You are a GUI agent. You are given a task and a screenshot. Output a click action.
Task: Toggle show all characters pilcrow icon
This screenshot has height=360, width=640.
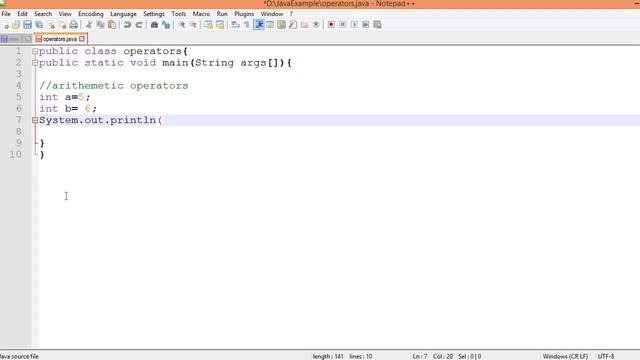[x=247, y=25]
